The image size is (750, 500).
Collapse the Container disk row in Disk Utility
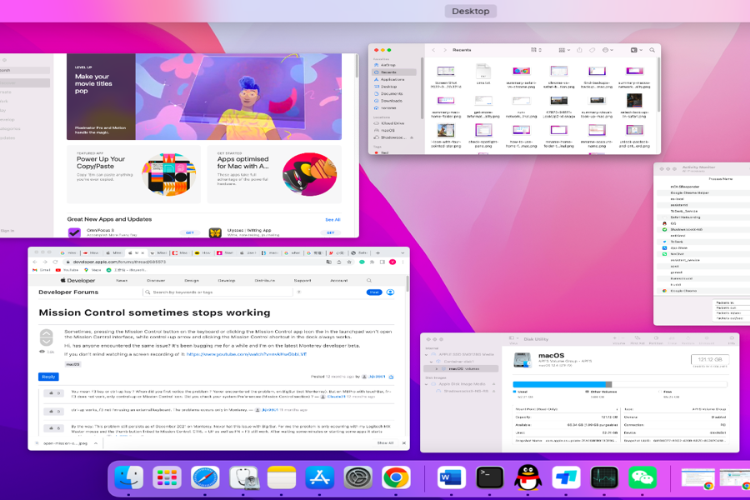pyautogui.click(x=431, y=362)
